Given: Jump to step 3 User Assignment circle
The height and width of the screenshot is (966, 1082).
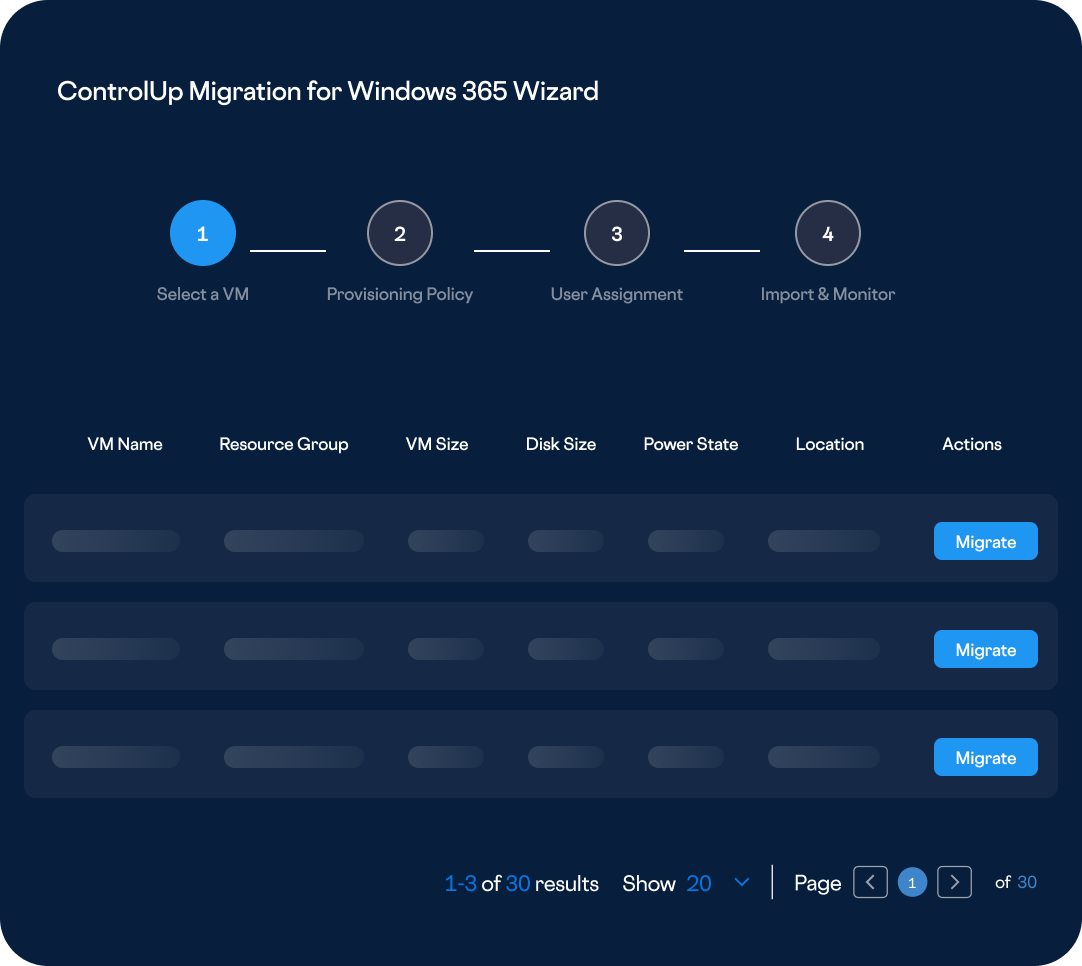Looking at the screenshot, I should 617,233.
